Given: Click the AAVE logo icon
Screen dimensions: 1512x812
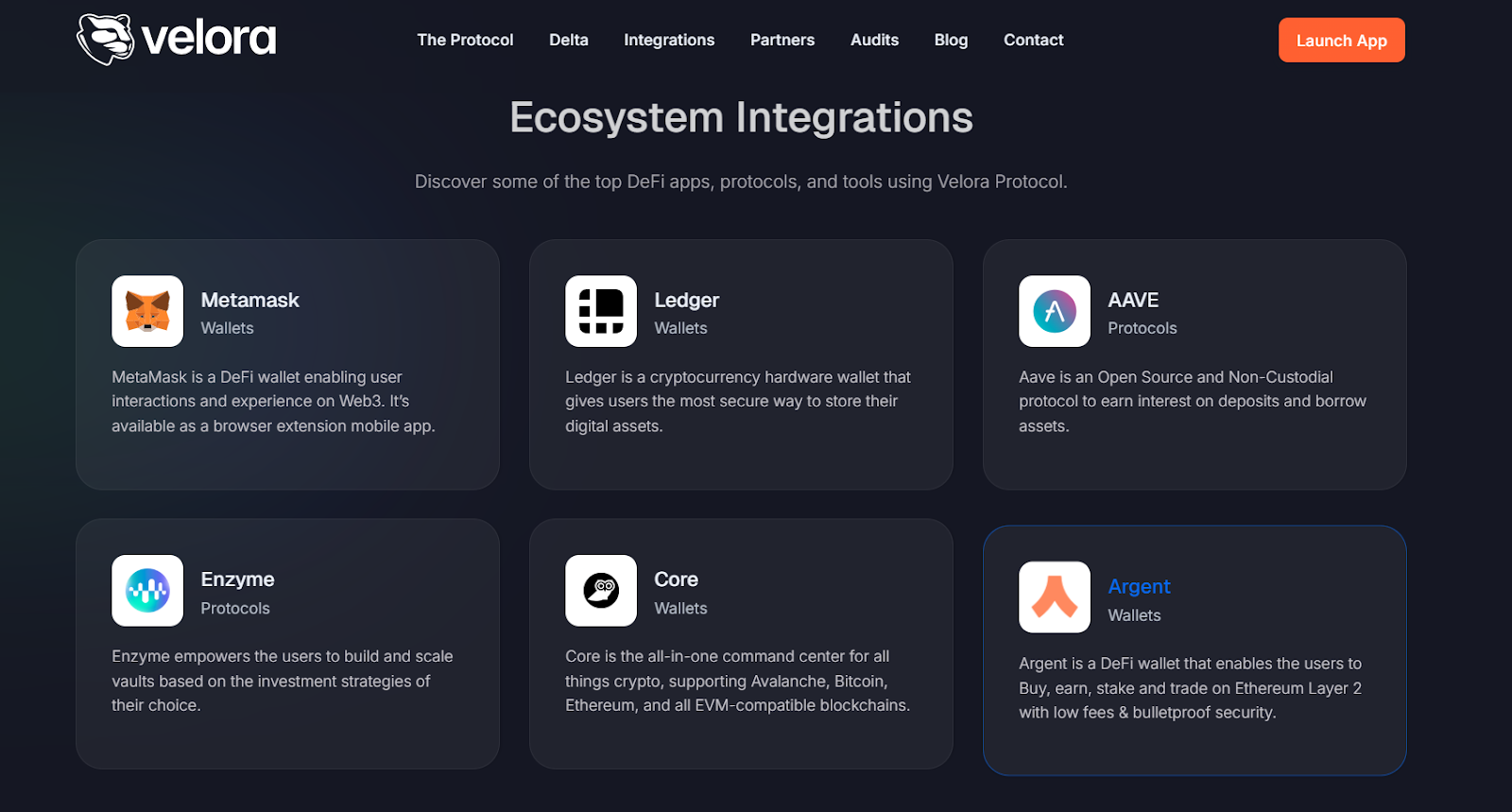Looking at the screenshot, I should point(1055,311).
